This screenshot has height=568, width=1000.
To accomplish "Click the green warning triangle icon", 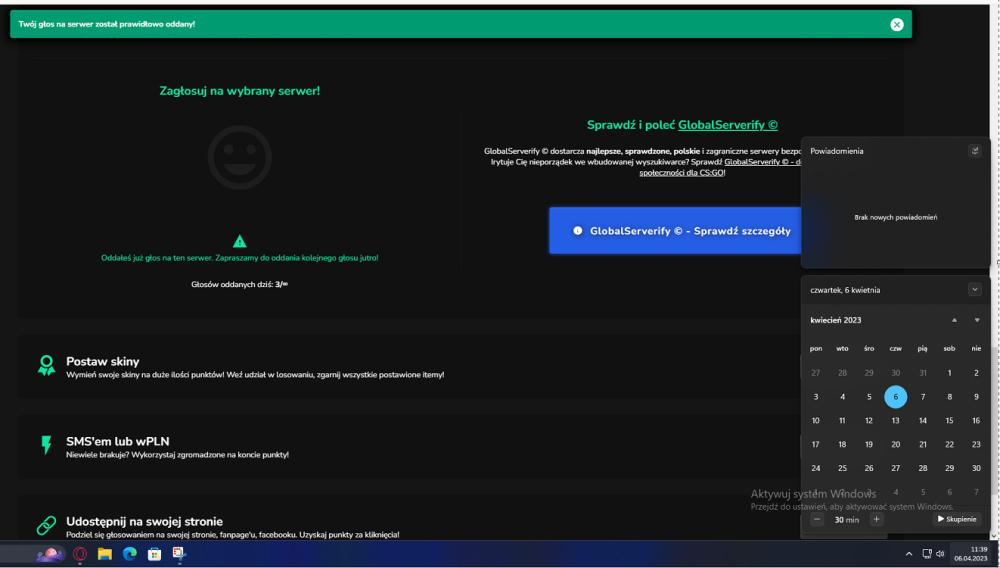I will [240, 241].
